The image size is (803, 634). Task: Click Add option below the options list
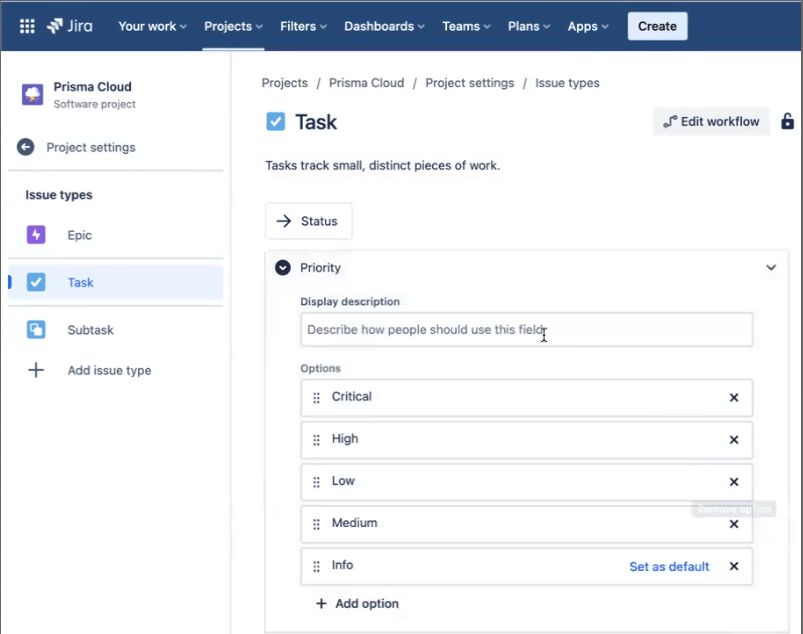pos(357,604)
